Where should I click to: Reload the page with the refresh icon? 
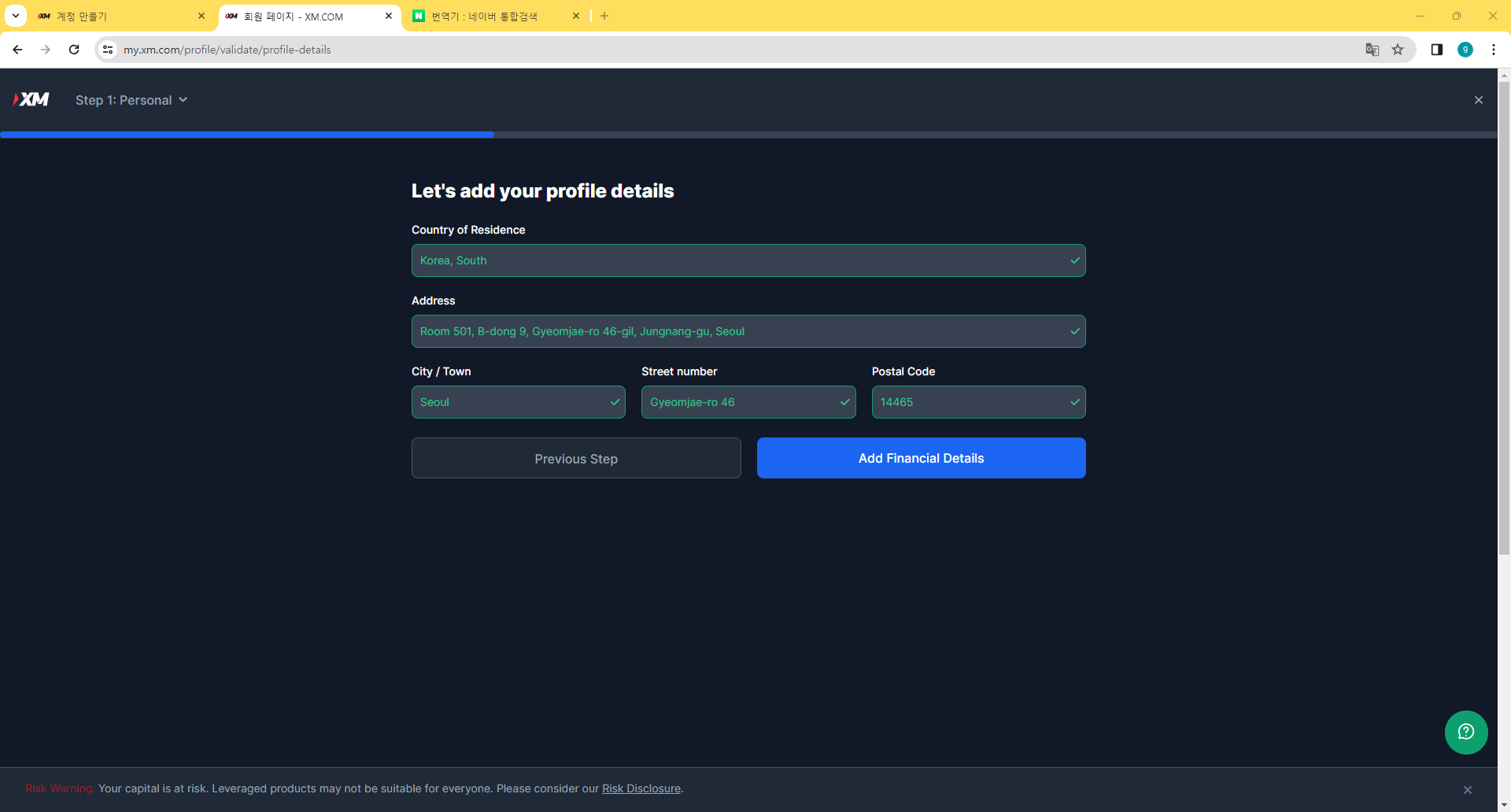(74, 50)
